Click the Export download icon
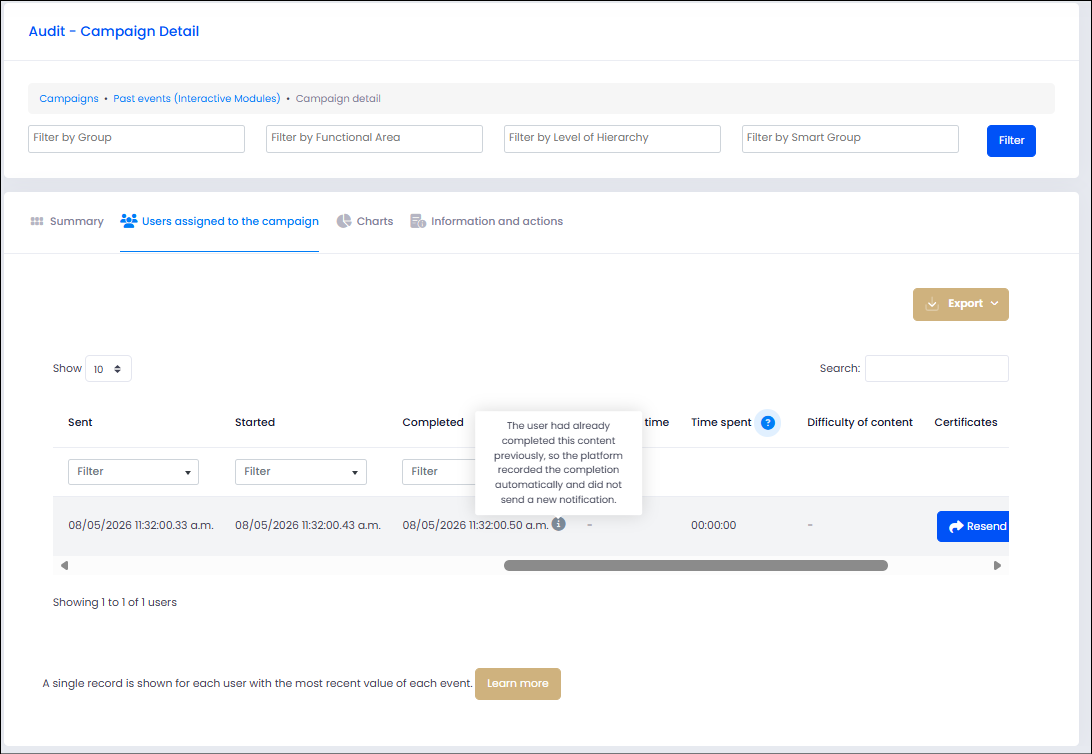Viewport: 1092px width, 754px height. pyautogui.click(x=932, y=304)
